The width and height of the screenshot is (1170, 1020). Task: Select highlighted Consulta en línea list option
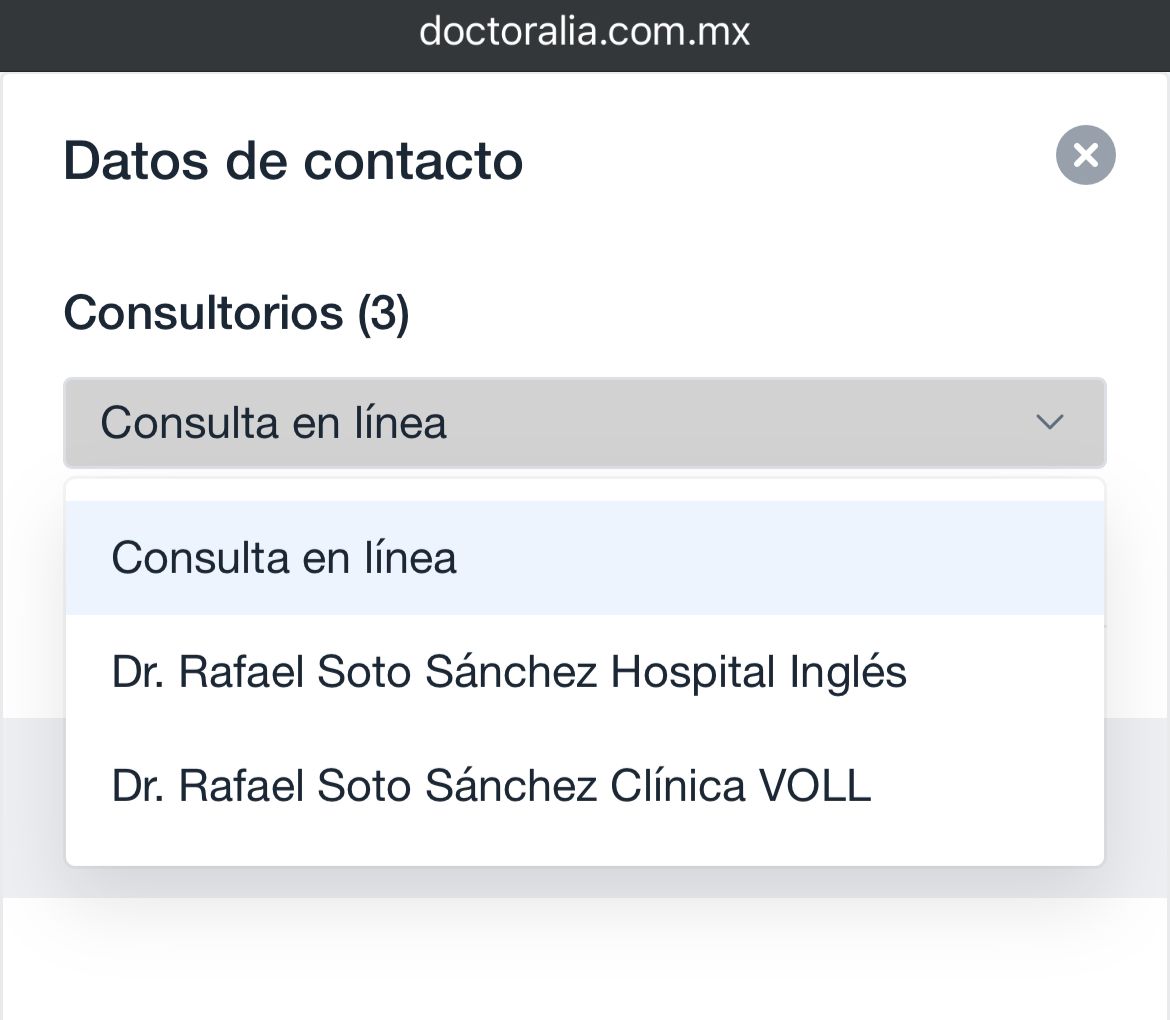pos(284,558)
